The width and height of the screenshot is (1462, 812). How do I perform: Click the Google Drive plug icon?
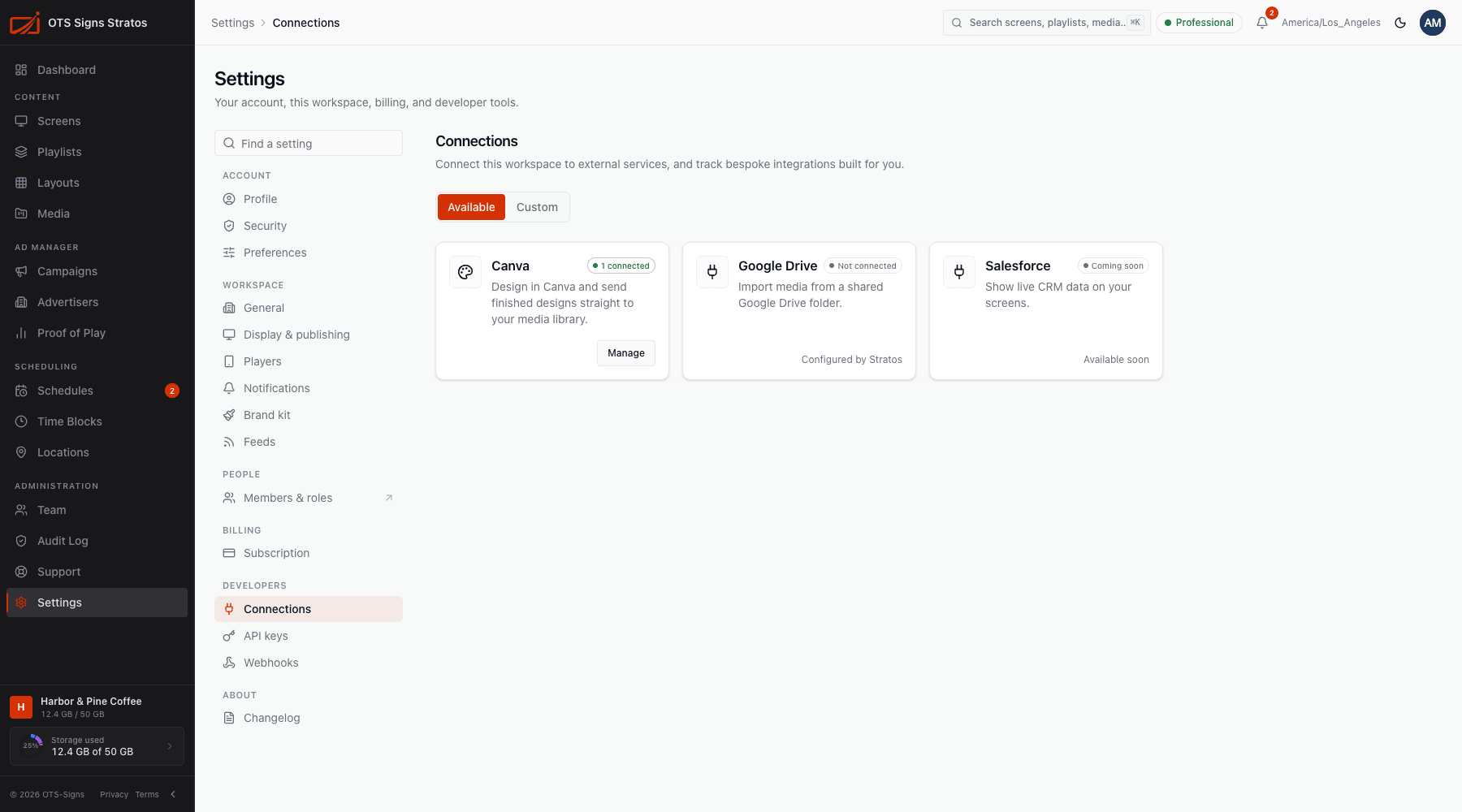(x=712, y=272)
